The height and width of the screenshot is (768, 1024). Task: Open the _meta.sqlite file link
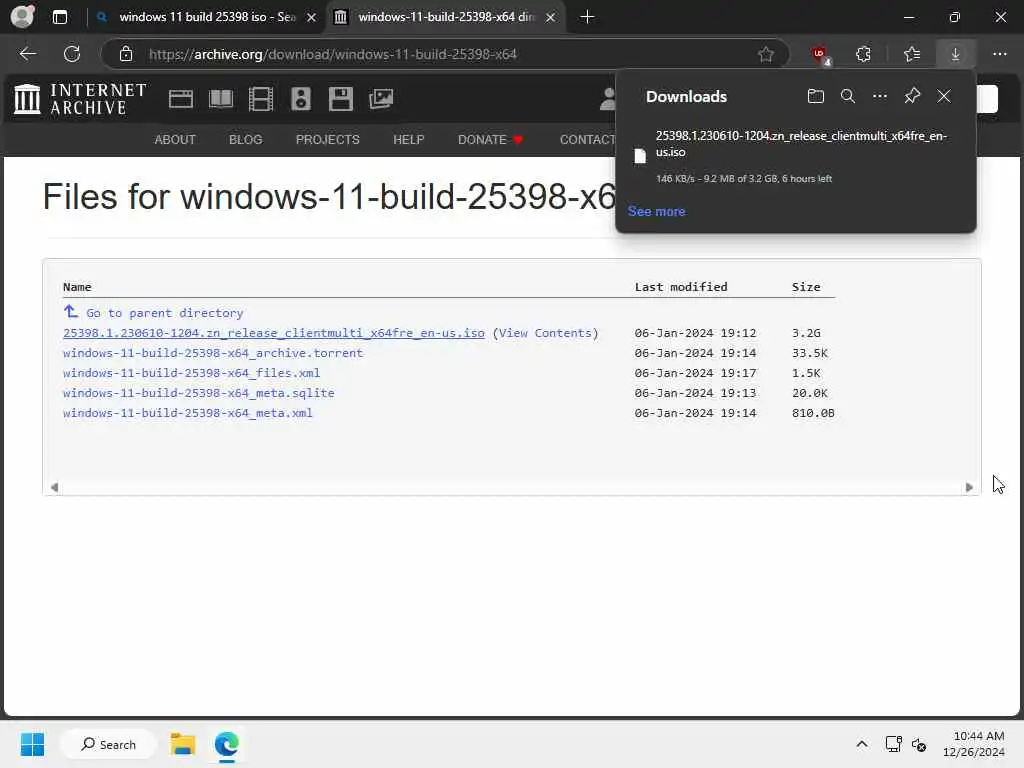click(x=199, y=393)
